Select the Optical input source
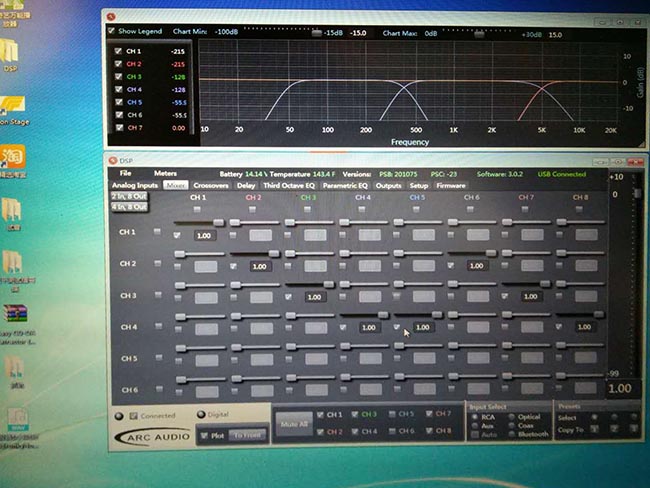This screenshot has width=650, height=488. tap(512, 417)
